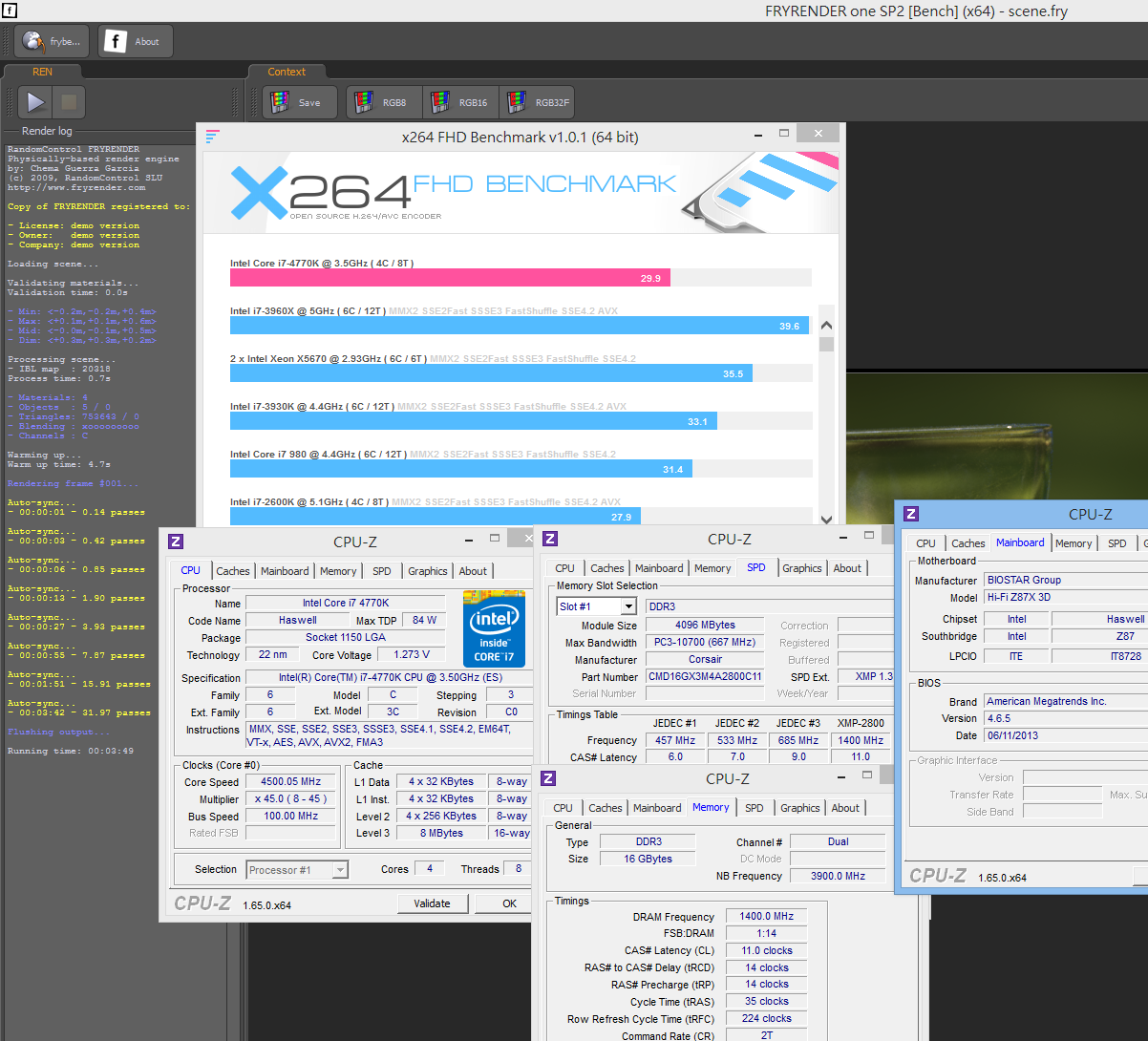Open the About button with Facebook icon
Screen dimensions: 1148x1041
pyautogui.click(x=136, y=41)
